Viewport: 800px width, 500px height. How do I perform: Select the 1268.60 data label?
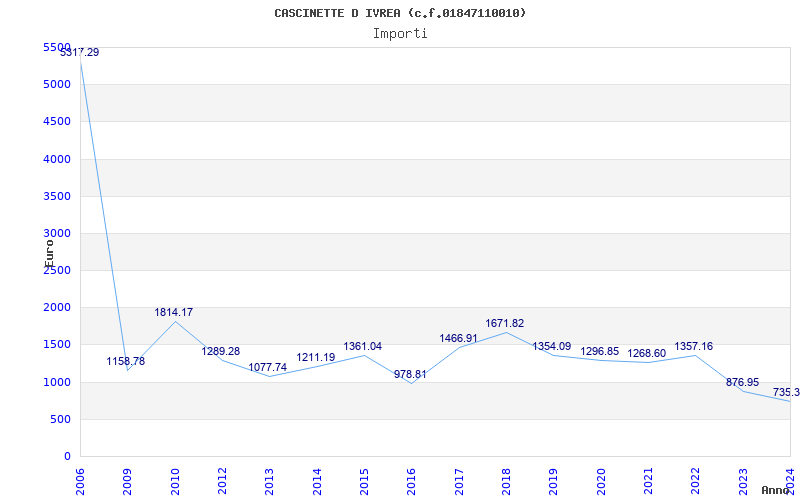click(646, 354)
